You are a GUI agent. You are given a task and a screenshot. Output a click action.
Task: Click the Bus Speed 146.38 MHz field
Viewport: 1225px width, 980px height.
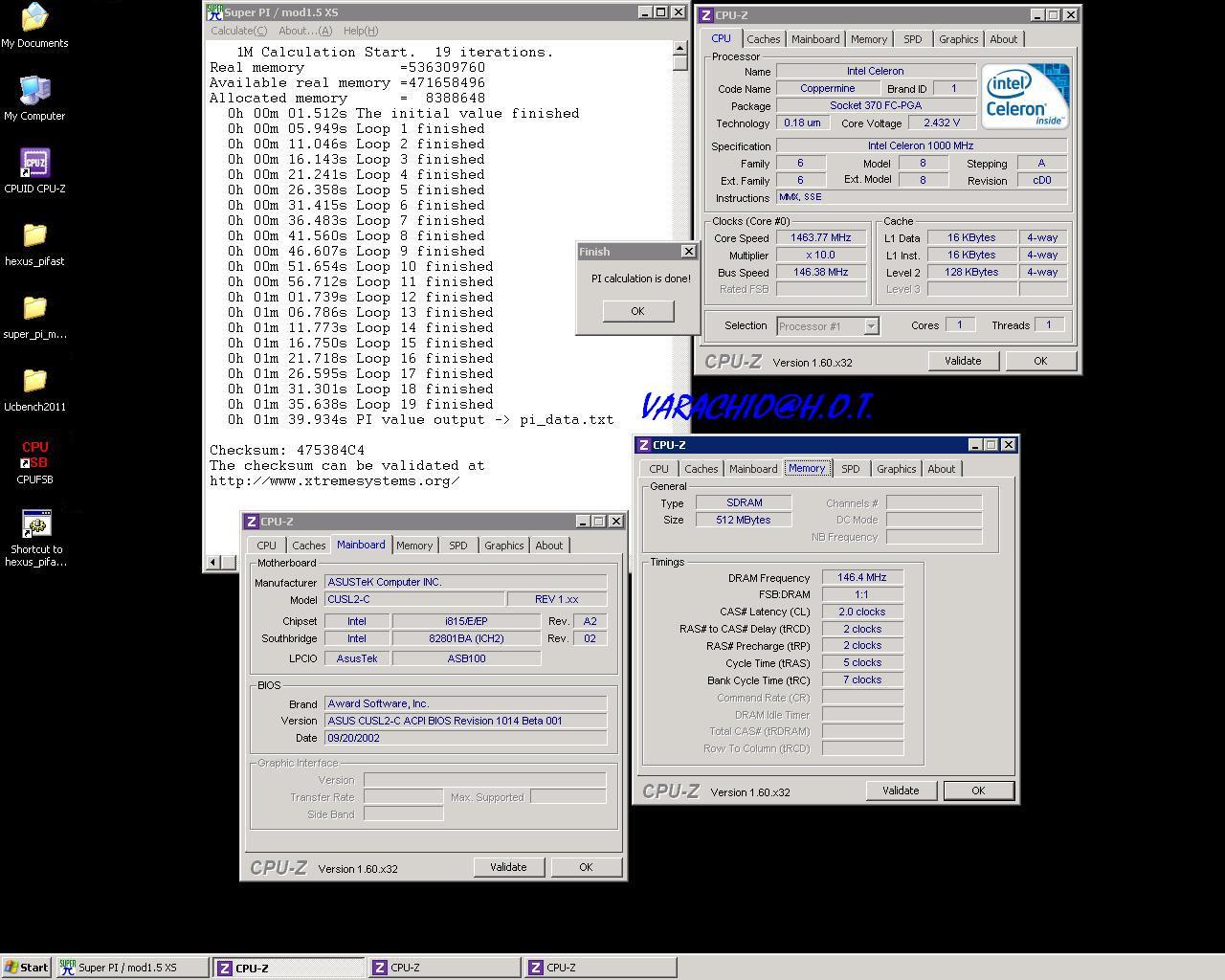(821, 273)
